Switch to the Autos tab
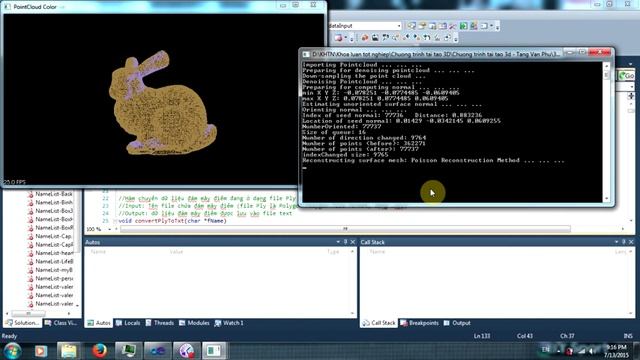 99,323
